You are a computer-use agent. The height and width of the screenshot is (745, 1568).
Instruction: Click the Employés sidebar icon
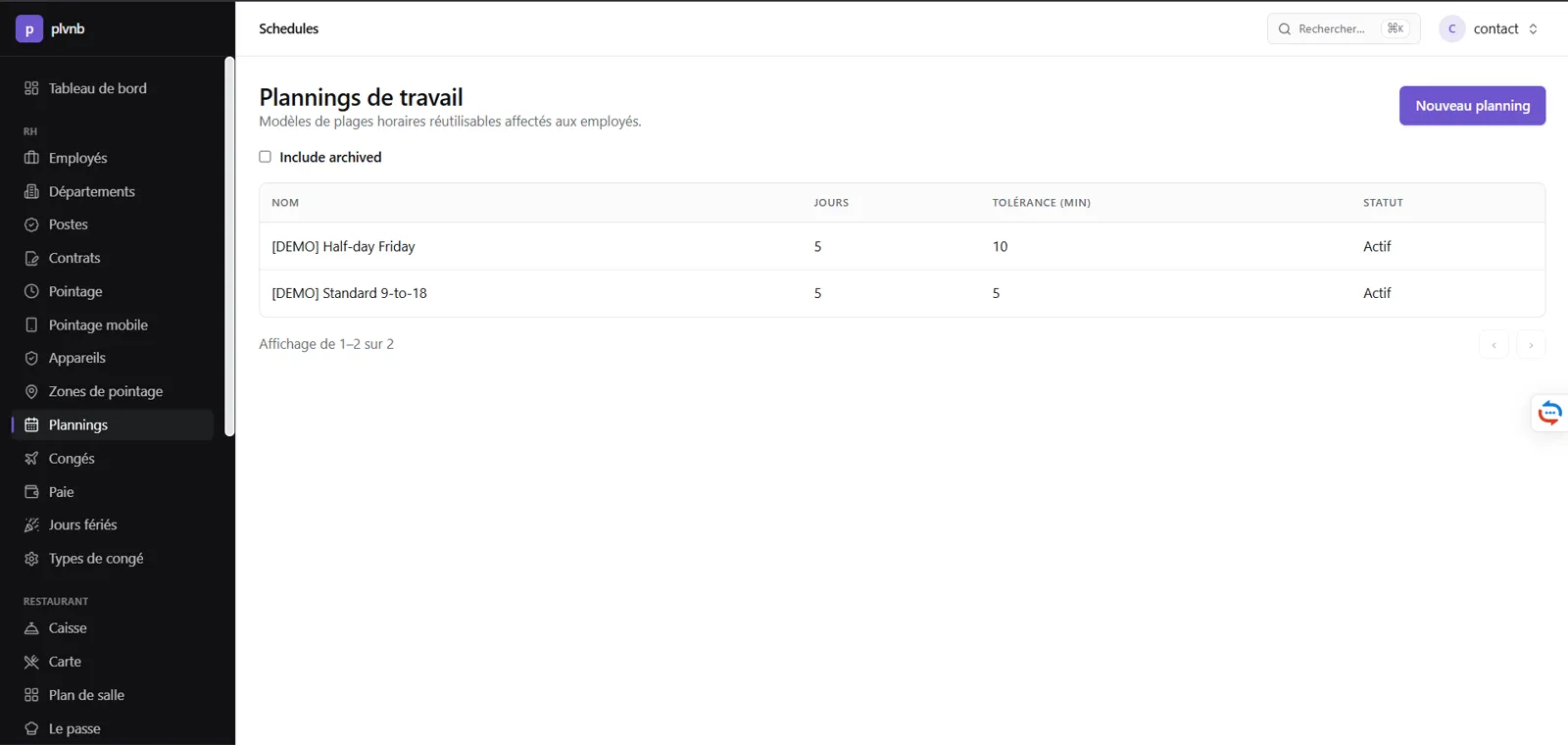click(x=31, y=158)
